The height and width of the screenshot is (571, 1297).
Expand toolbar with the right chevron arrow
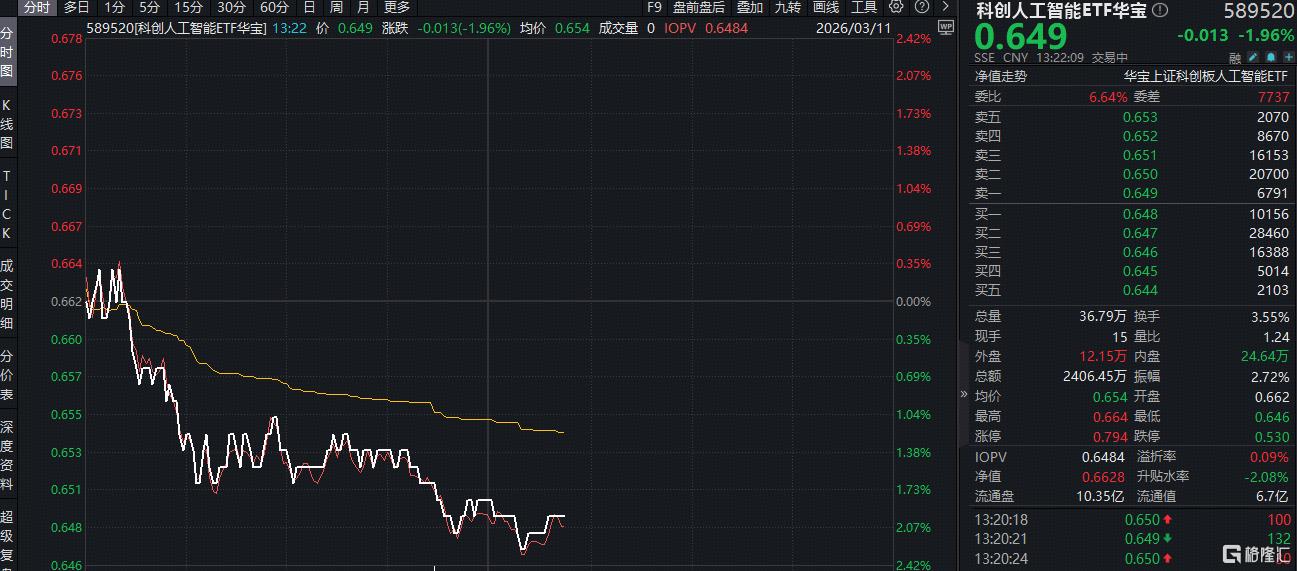(x=945, y=7)
